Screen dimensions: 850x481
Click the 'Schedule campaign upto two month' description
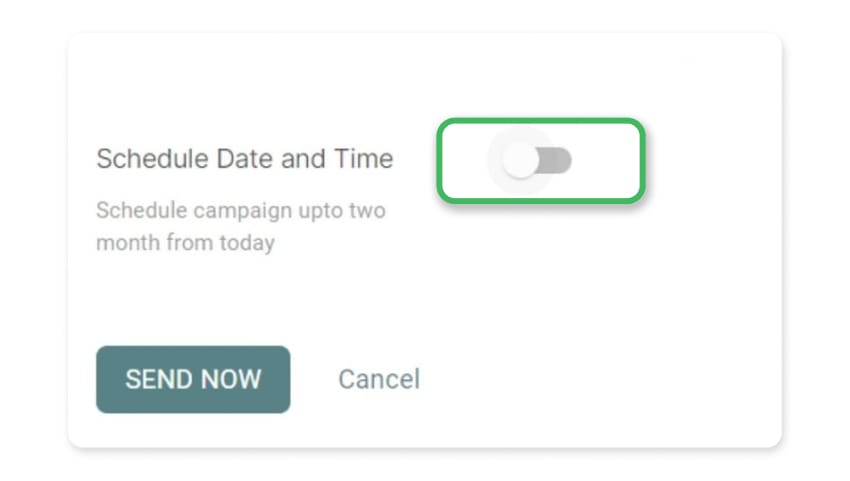pos(241,226)
